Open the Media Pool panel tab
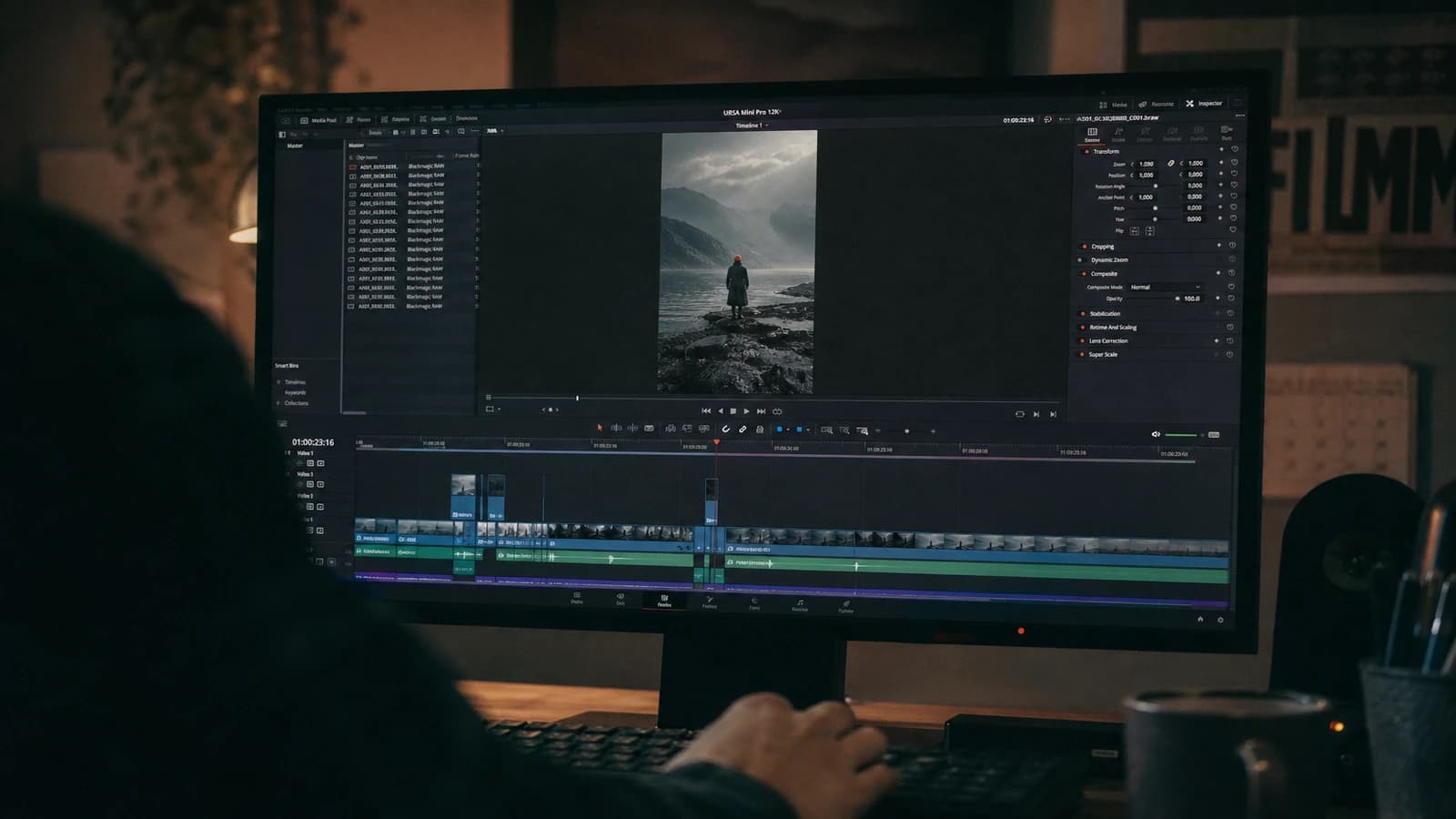Image resolution: width=1456 pixels, height=819 pixels. point(318,120)
